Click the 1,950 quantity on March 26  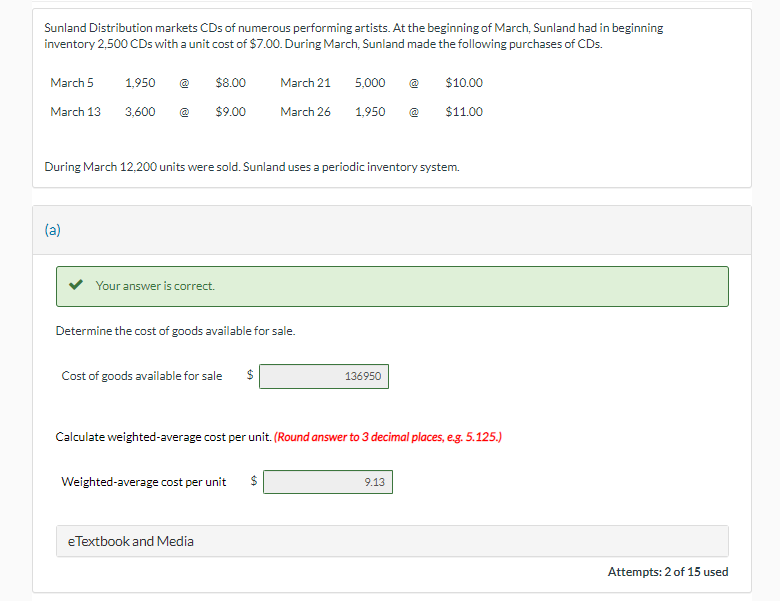click(370, 112)
